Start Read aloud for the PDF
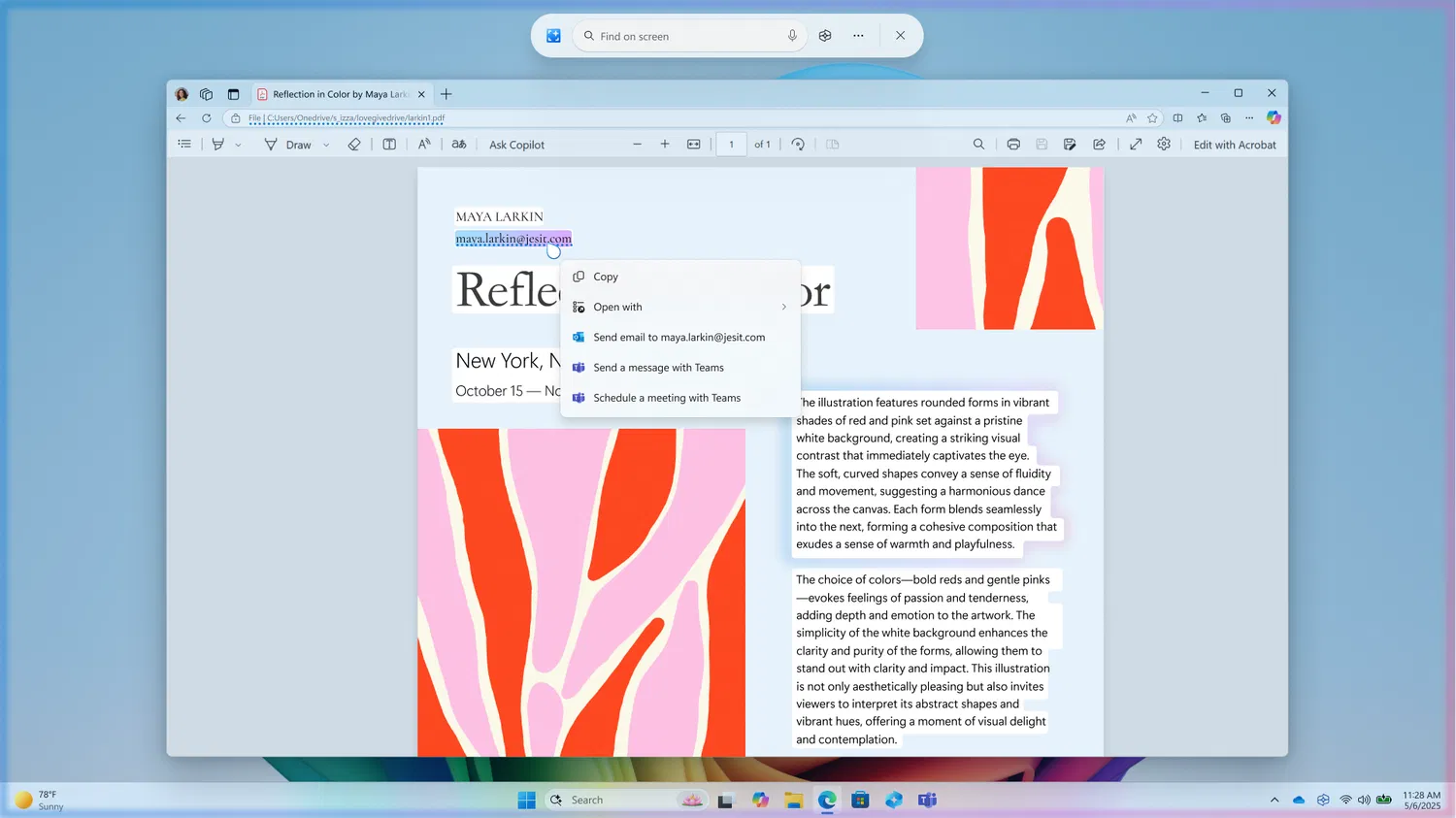This screenshot has width=1456, height=818. coord(423,144)
